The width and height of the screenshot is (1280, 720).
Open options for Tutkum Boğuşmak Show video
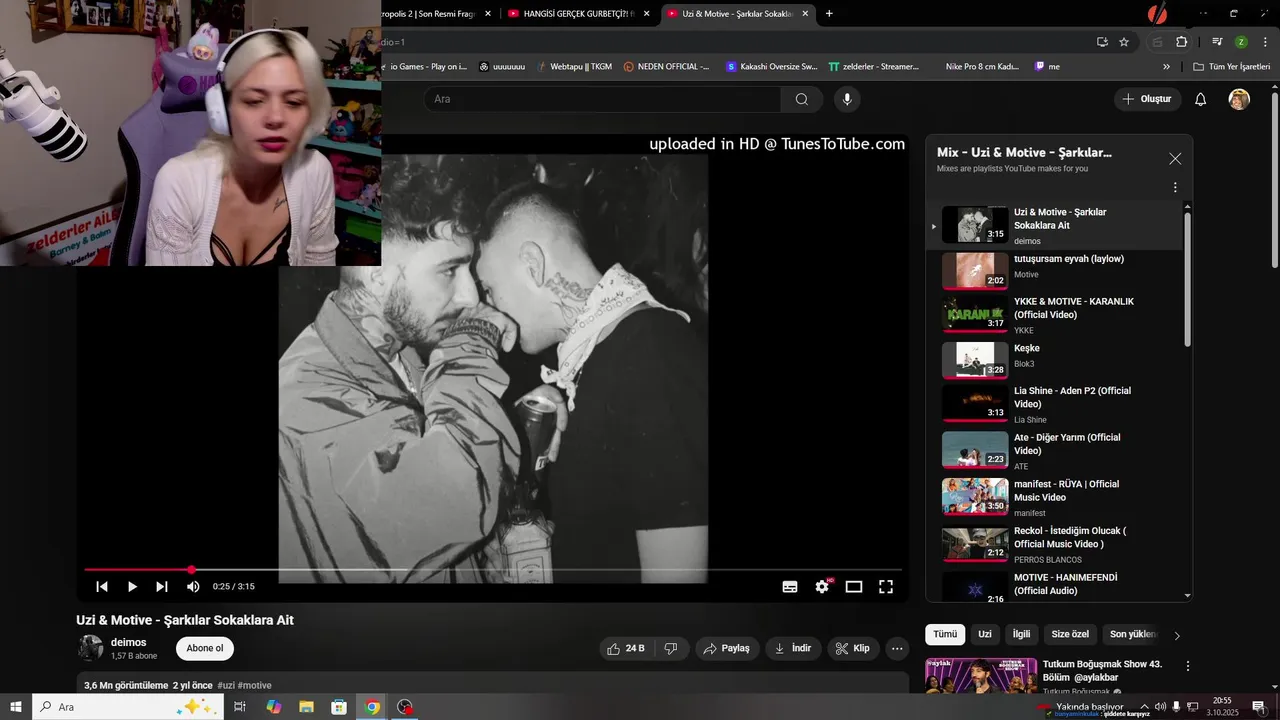click(1188, 666)
